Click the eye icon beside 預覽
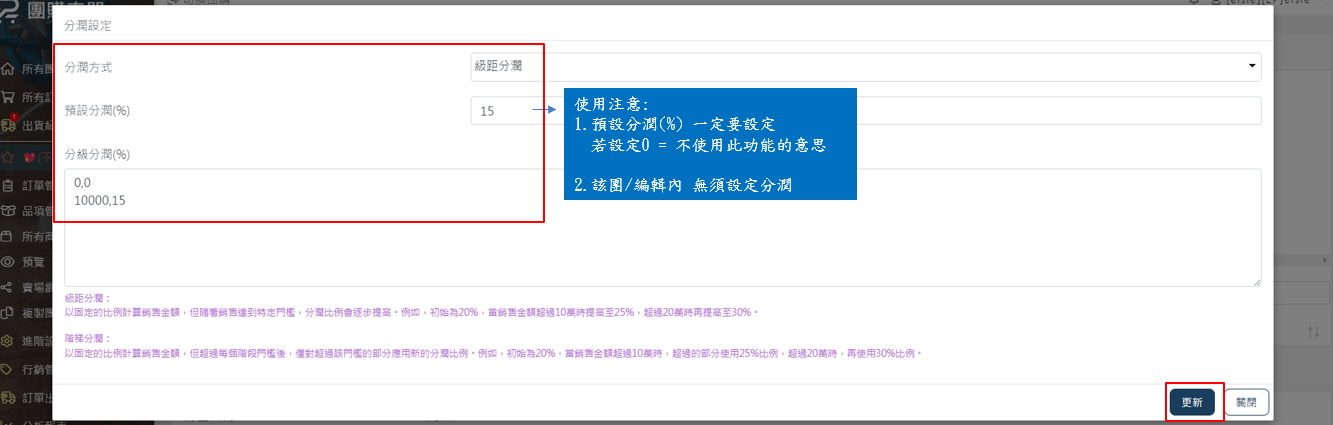 pos(8,262)
